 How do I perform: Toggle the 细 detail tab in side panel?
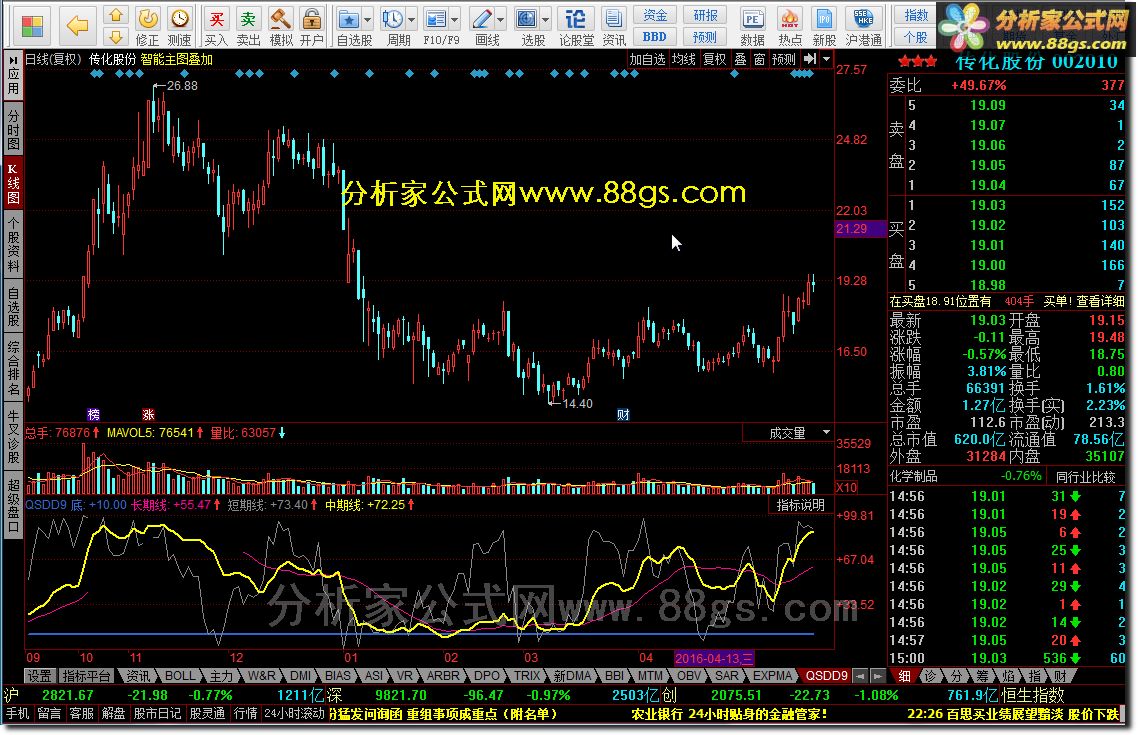[x=904, y=676]
